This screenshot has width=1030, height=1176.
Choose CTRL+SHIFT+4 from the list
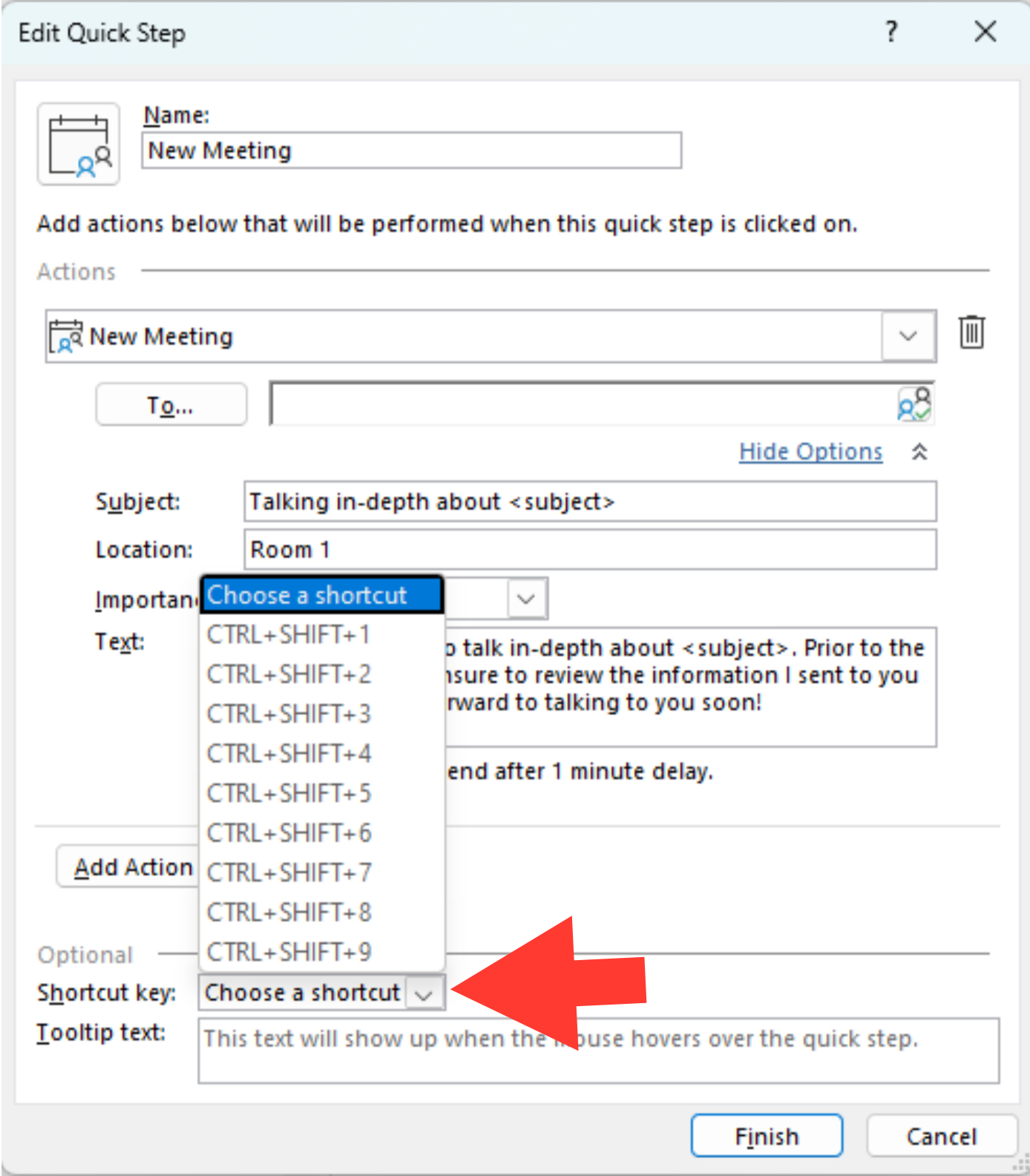322,754
